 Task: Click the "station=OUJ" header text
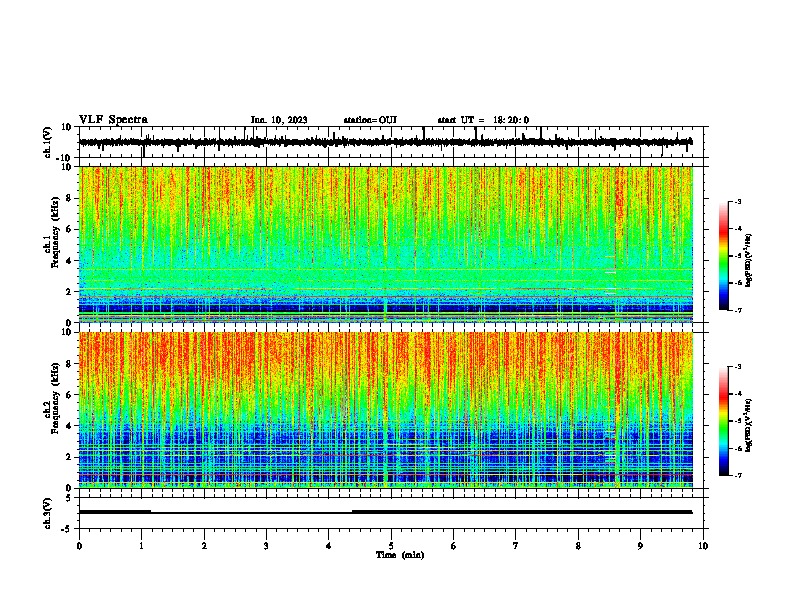click(370, 120)
